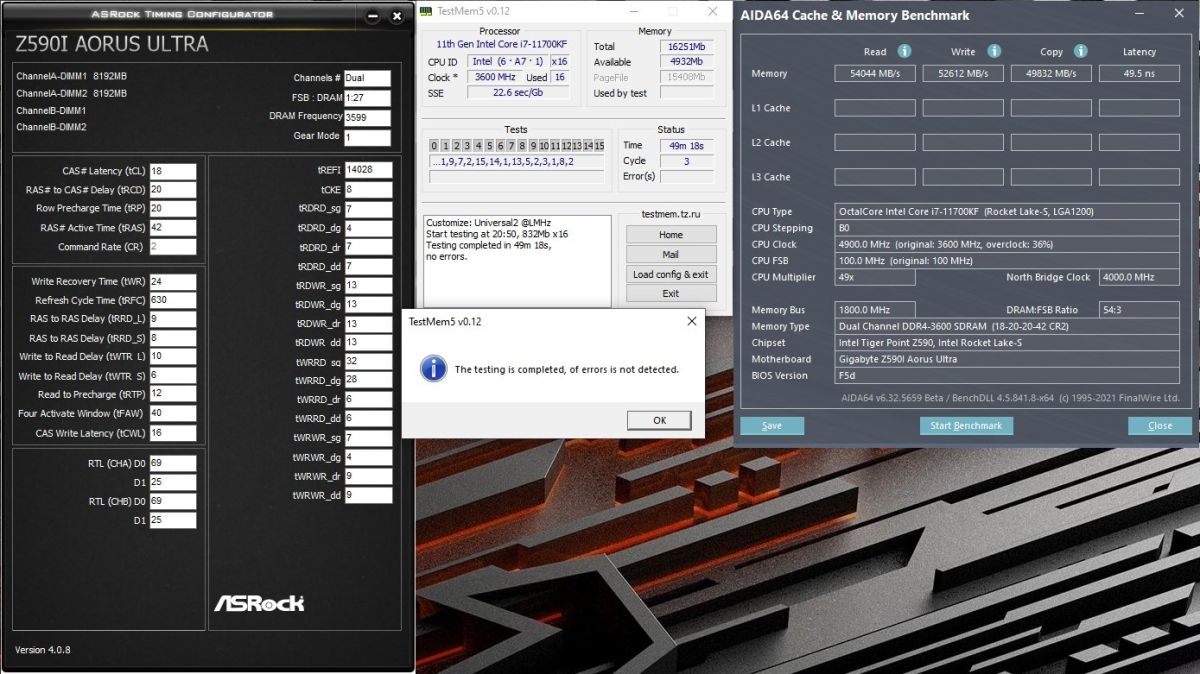Click the Channels # field showing Dual

pyautogui.click(x=368, y=78)
